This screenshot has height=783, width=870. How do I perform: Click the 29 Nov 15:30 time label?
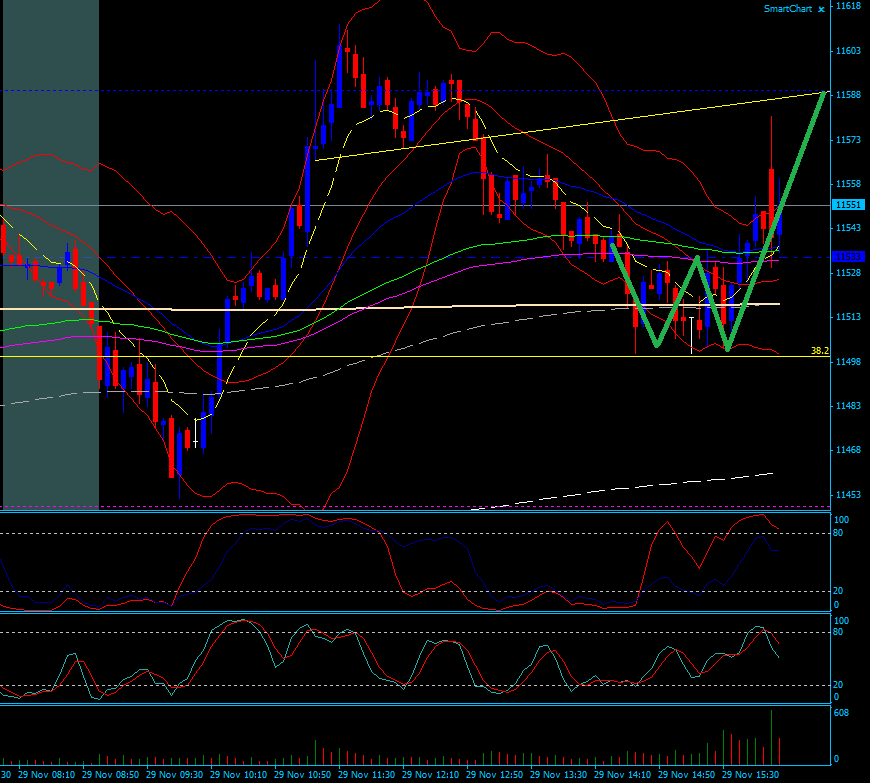tap(752, 774)
